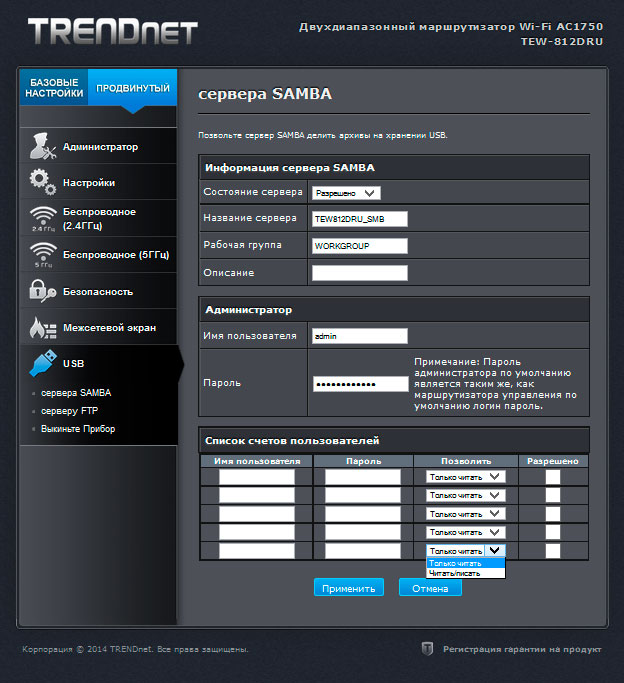Viewport: 624px width, 683px height.
Task: Focus first row username field in user list
Action: pyautogui.click(x=256, y=477)
